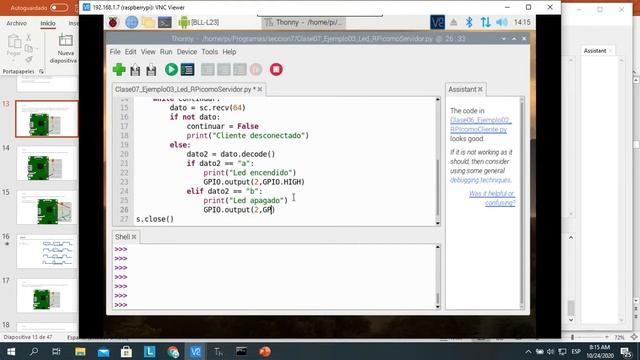Viewport: 640px width, 360px height.
Task: Click the Shell vertical scrollbar
Action: pos(438,277)
